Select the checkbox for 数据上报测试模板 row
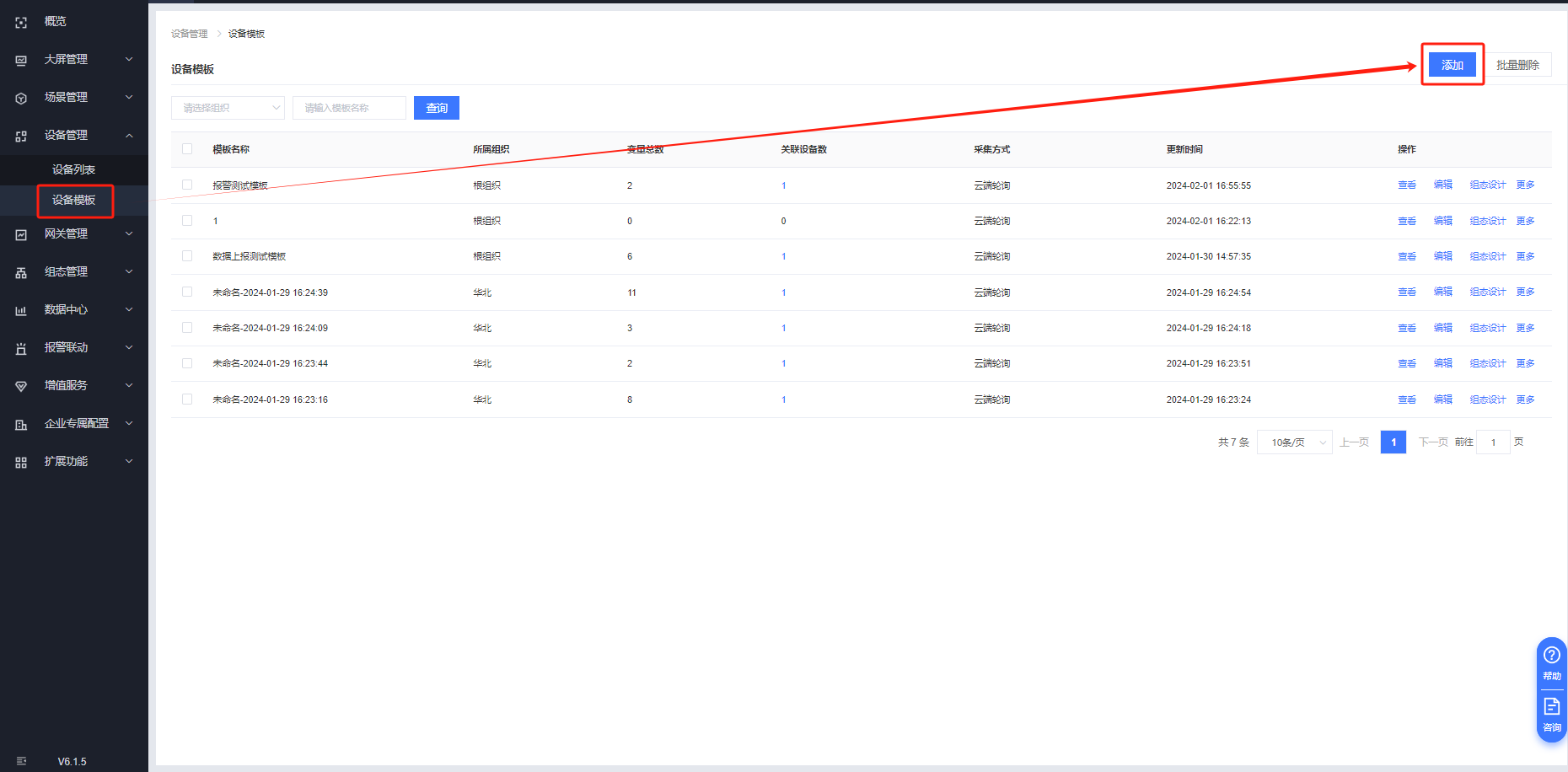The width and height of the screenshot is (1568, 772). 187,256
